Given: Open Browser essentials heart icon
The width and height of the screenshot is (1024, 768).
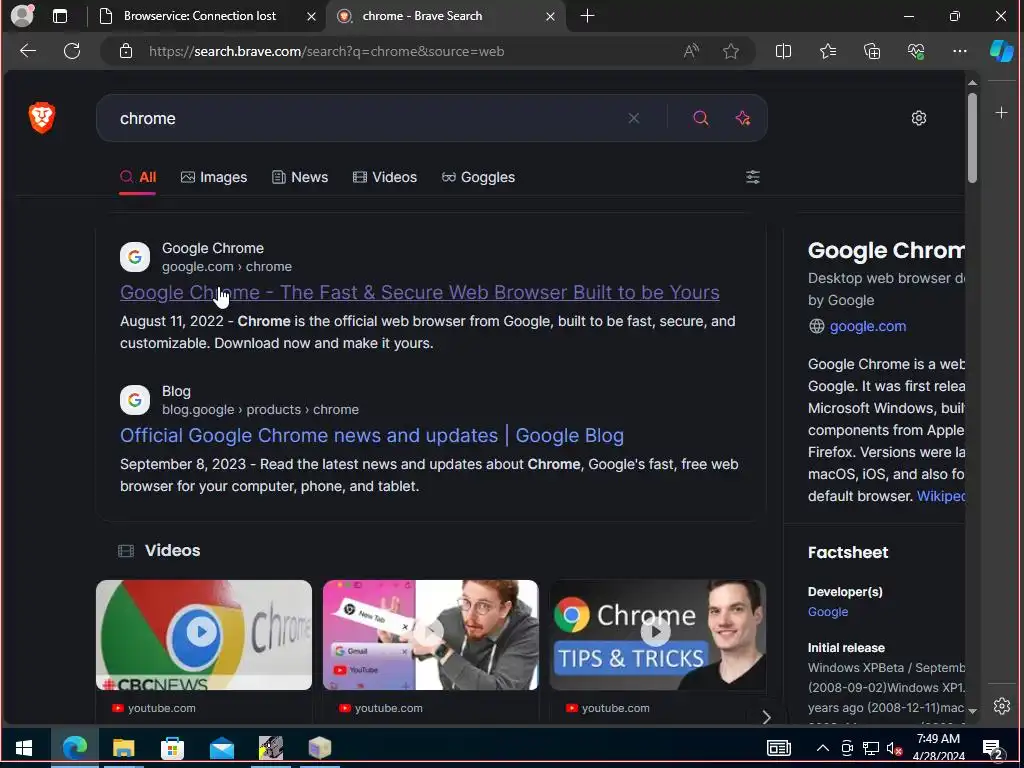Looking at the screenshot, I should click(x=916, y=51).
